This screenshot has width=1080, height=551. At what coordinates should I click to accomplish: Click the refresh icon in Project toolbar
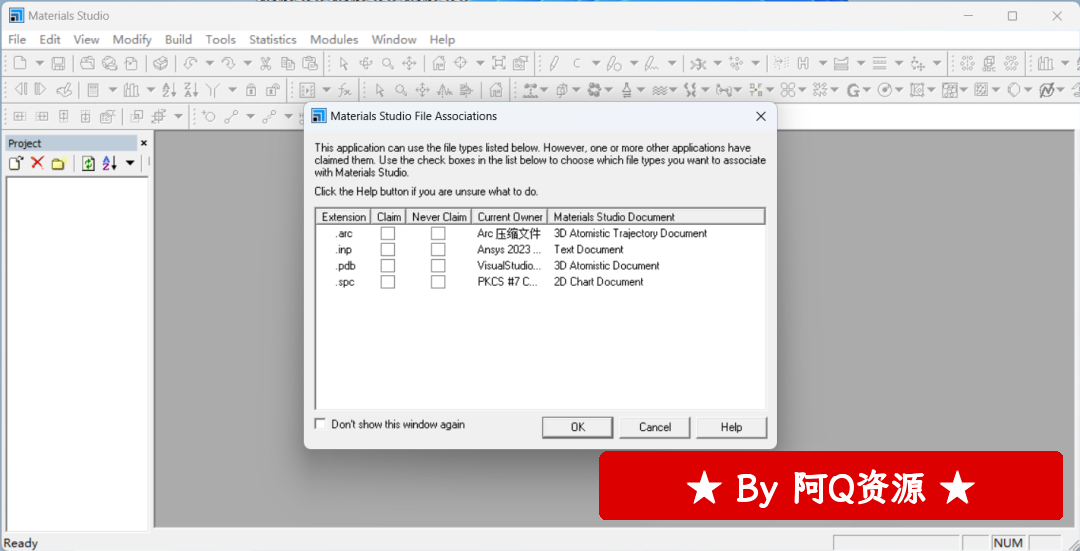click(x=88, y=163)
